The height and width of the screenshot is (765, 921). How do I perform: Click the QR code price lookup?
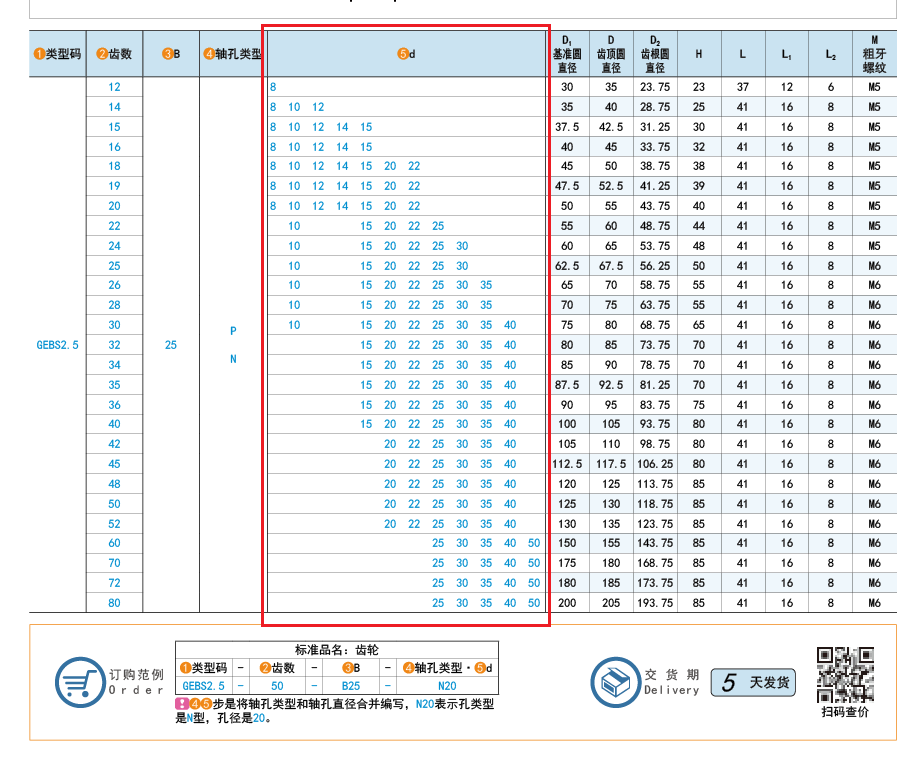pos(845,675)
